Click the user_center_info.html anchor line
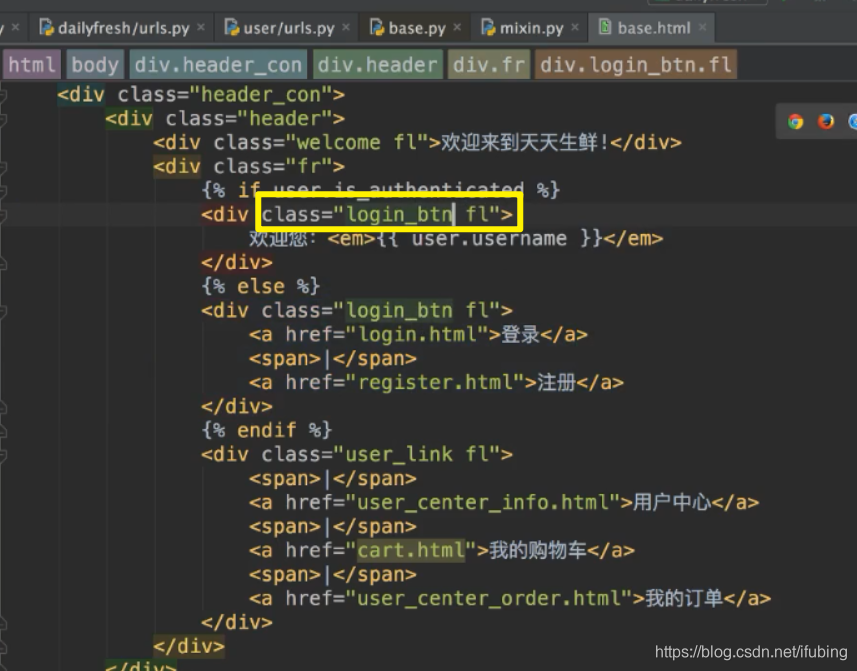Screen dimensions: 857x671 (x=504, y=502)
